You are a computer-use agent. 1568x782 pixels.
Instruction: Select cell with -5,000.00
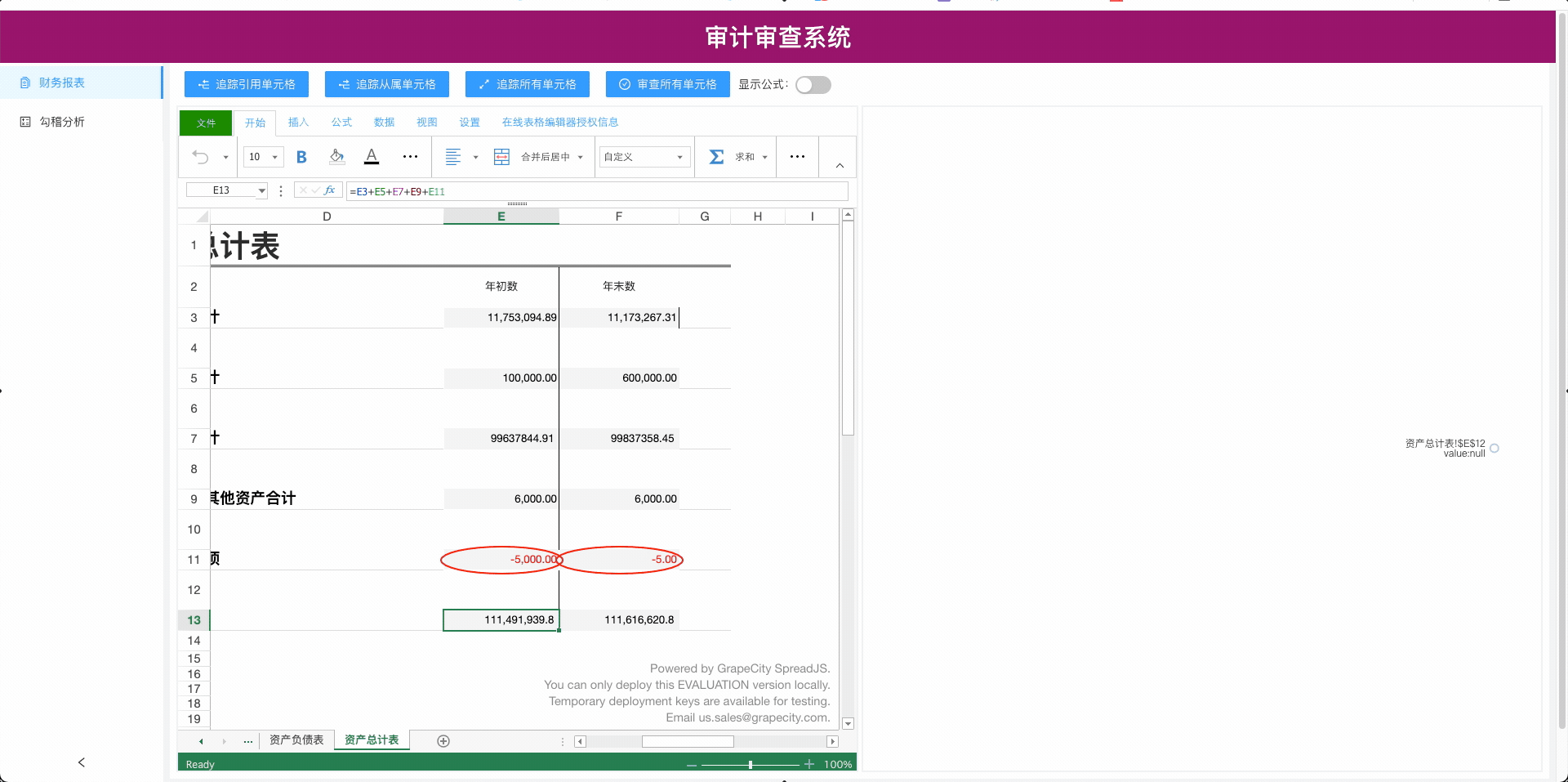(x=501, y=560)
